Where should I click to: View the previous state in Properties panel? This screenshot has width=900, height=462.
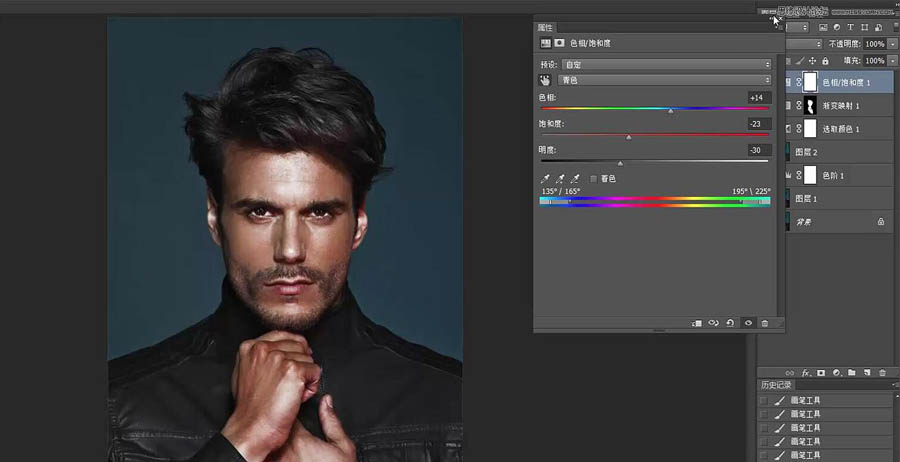[x=713, y=323]
